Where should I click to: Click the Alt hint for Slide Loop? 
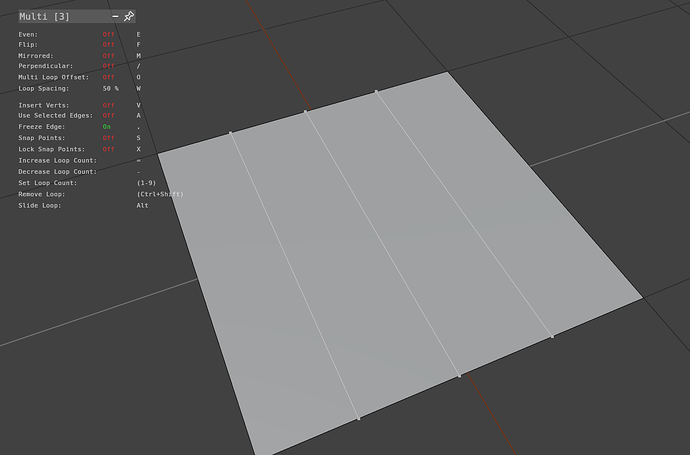[143, 205]
